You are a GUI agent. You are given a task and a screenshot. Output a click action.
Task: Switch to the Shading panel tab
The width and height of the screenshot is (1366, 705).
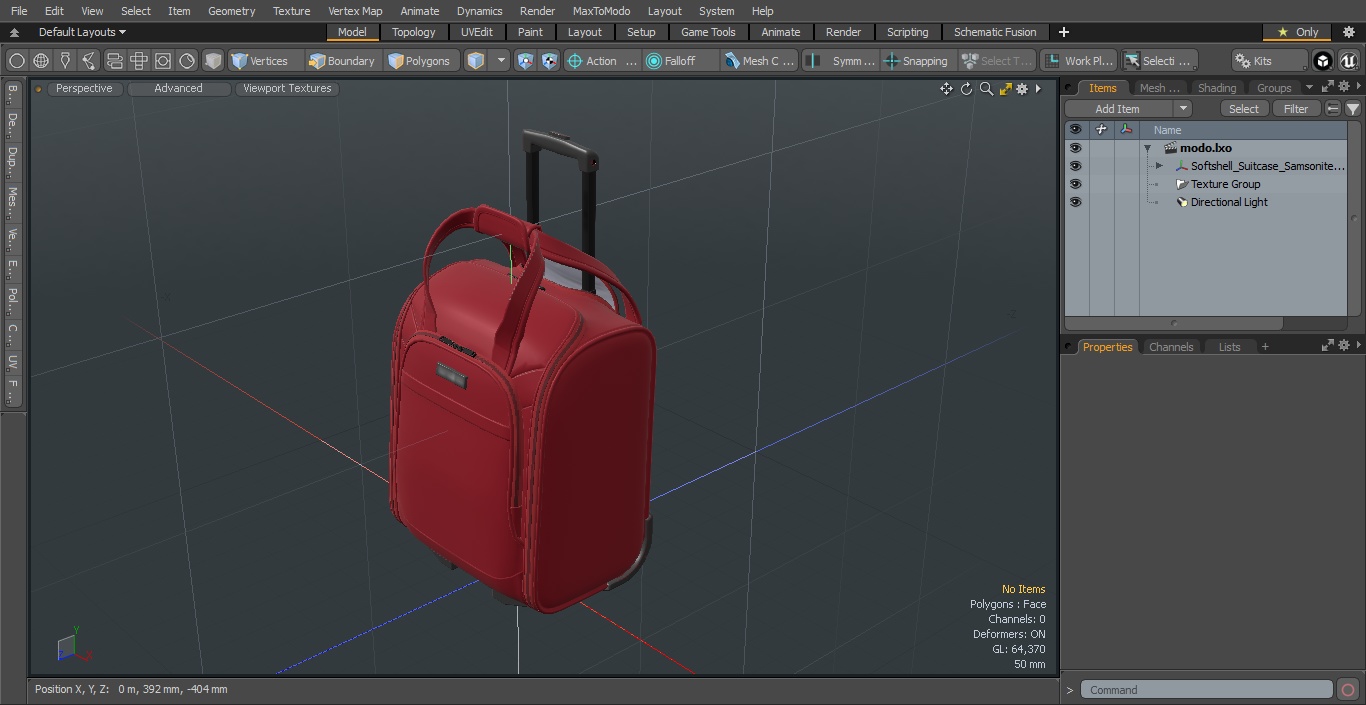[1217, 88]
